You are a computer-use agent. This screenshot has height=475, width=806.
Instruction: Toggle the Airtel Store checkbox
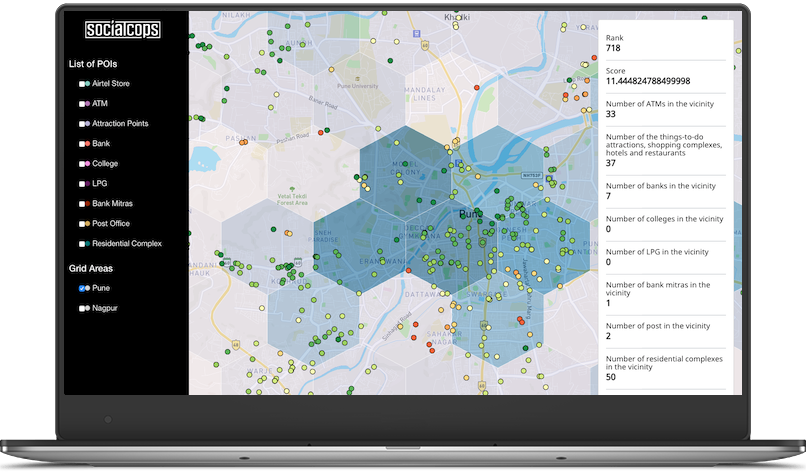81,84
